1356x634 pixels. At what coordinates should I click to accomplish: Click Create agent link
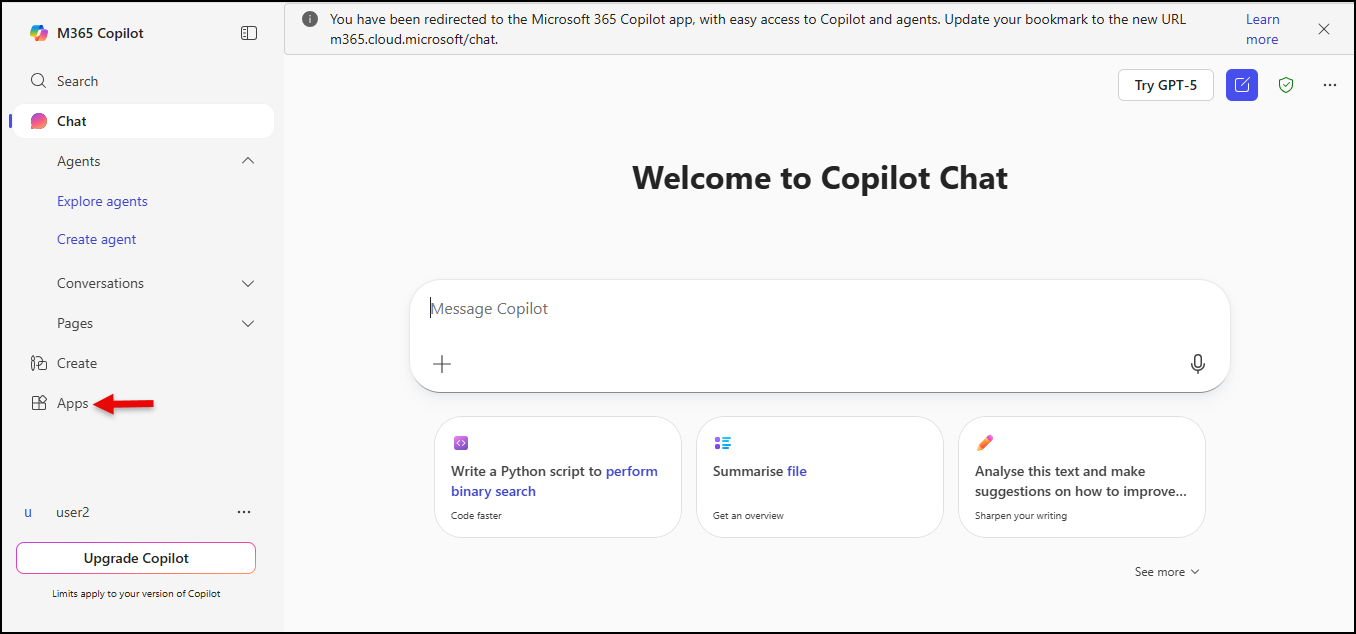tap(97, 239)
